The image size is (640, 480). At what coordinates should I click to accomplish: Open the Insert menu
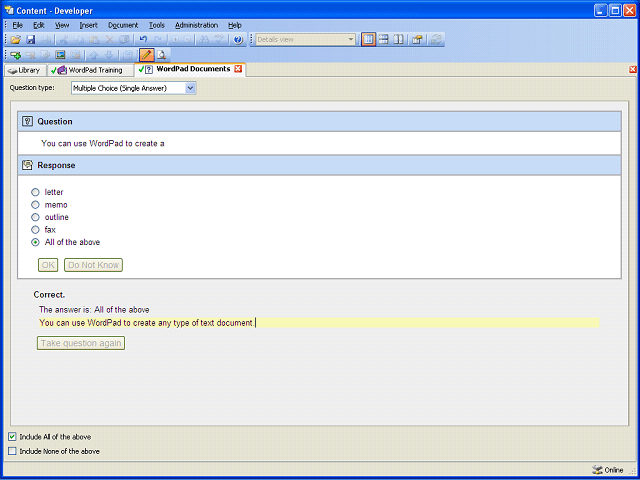89,25
